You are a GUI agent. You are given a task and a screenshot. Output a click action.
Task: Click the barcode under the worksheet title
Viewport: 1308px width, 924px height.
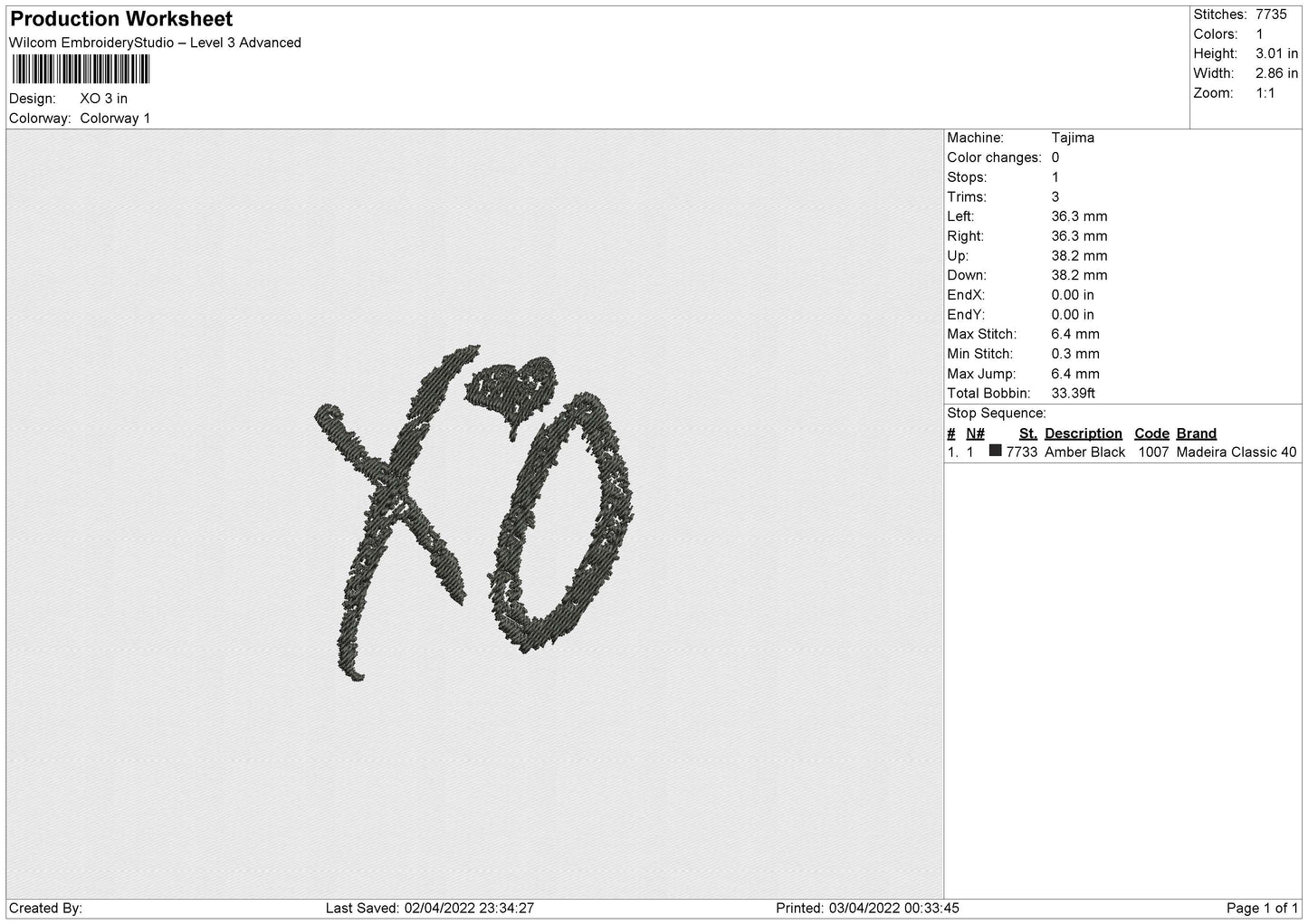81,70
